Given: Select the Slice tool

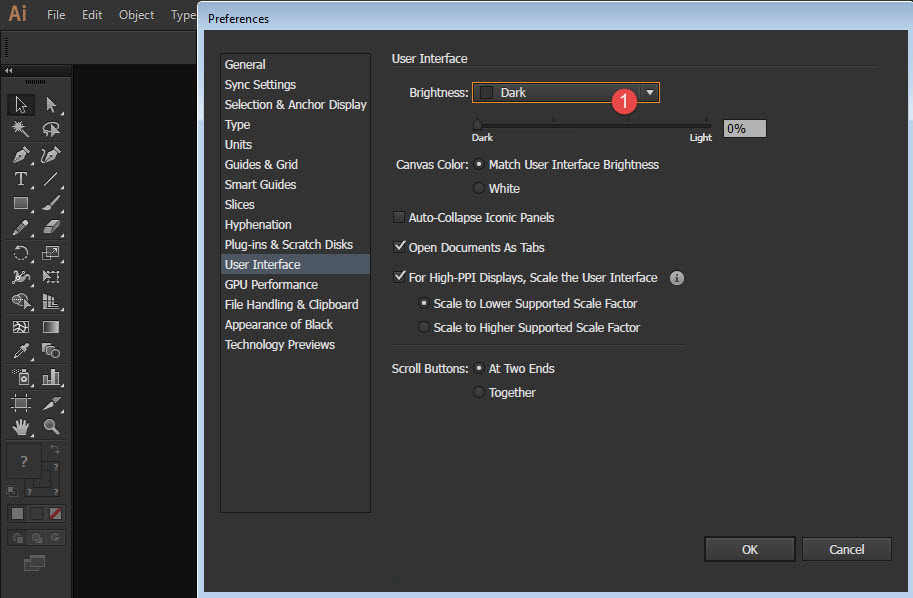Looking at the screenshot, I should click(51, 403).
